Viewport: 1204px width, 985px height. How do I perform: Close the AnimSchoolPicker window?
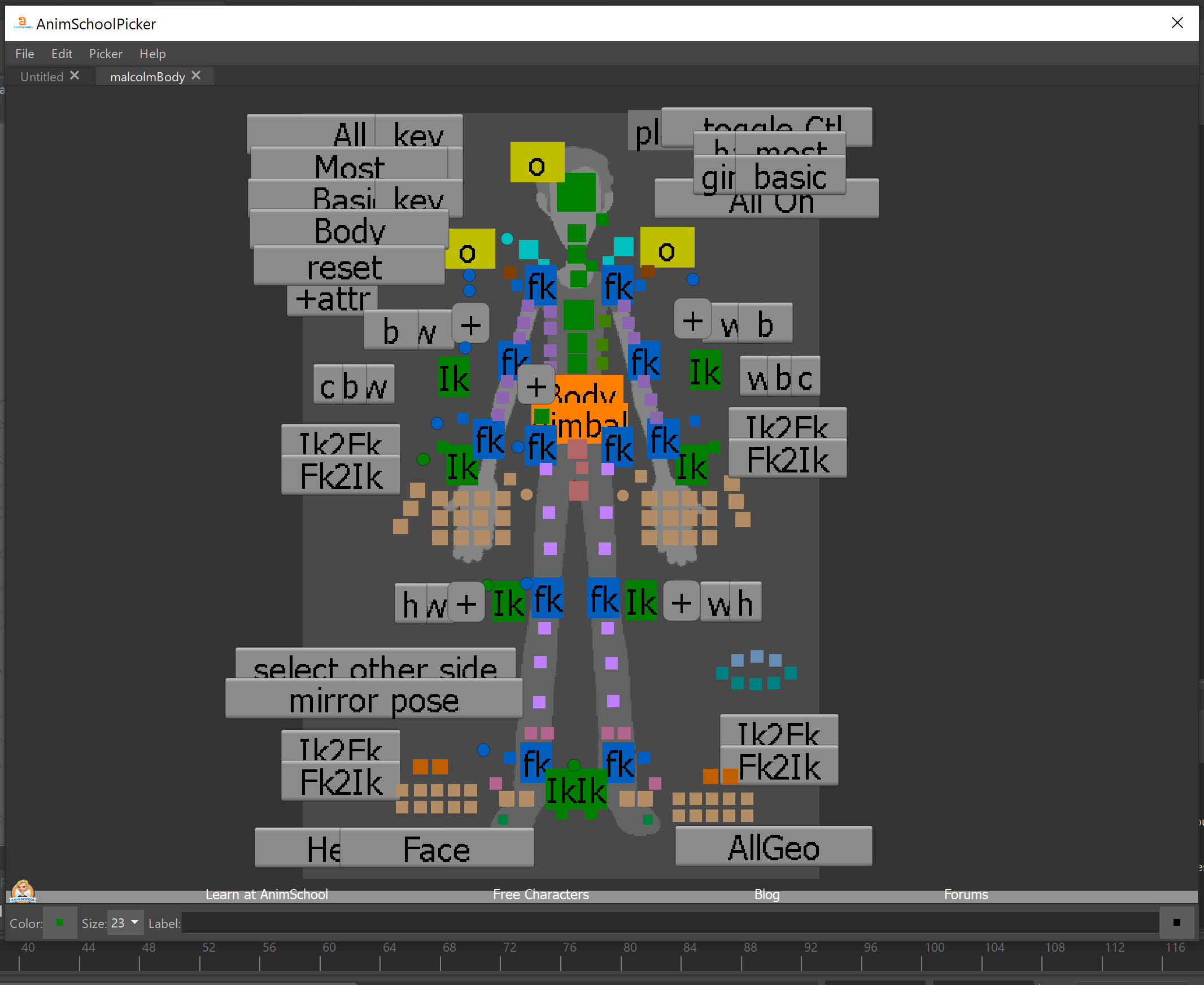[1177, 23]
